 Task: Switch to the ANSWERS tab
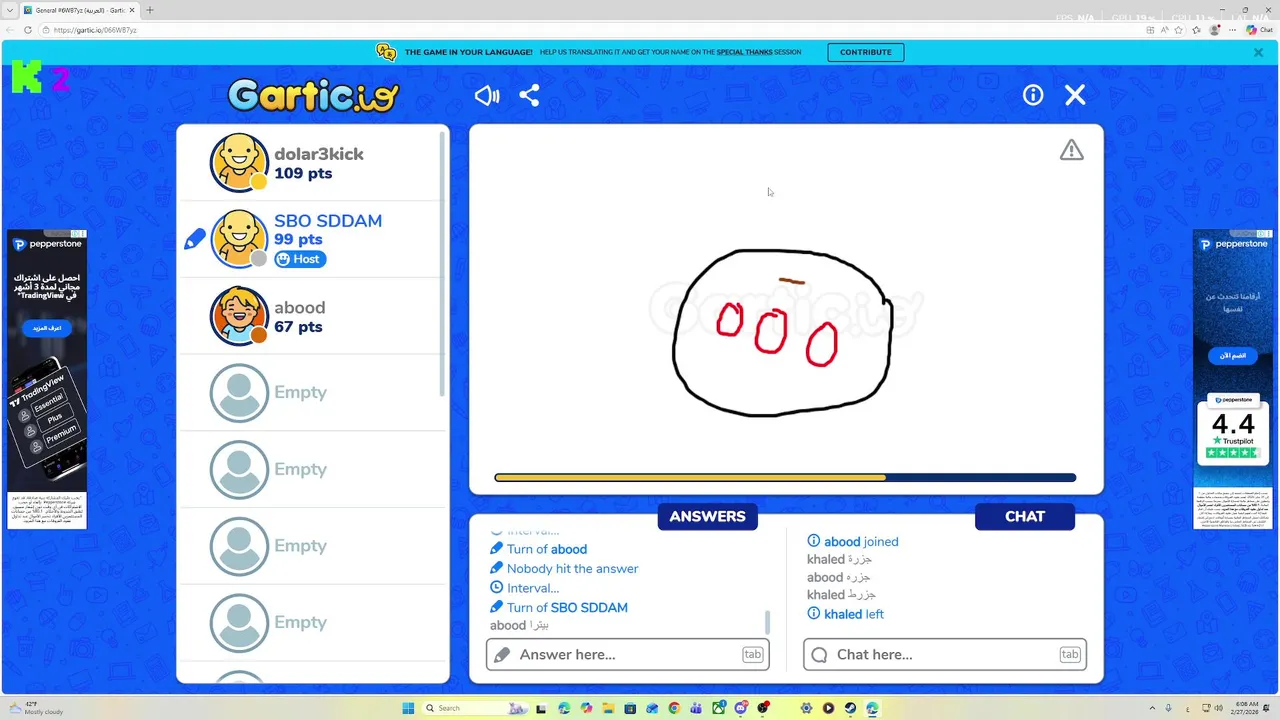[708, 516]
